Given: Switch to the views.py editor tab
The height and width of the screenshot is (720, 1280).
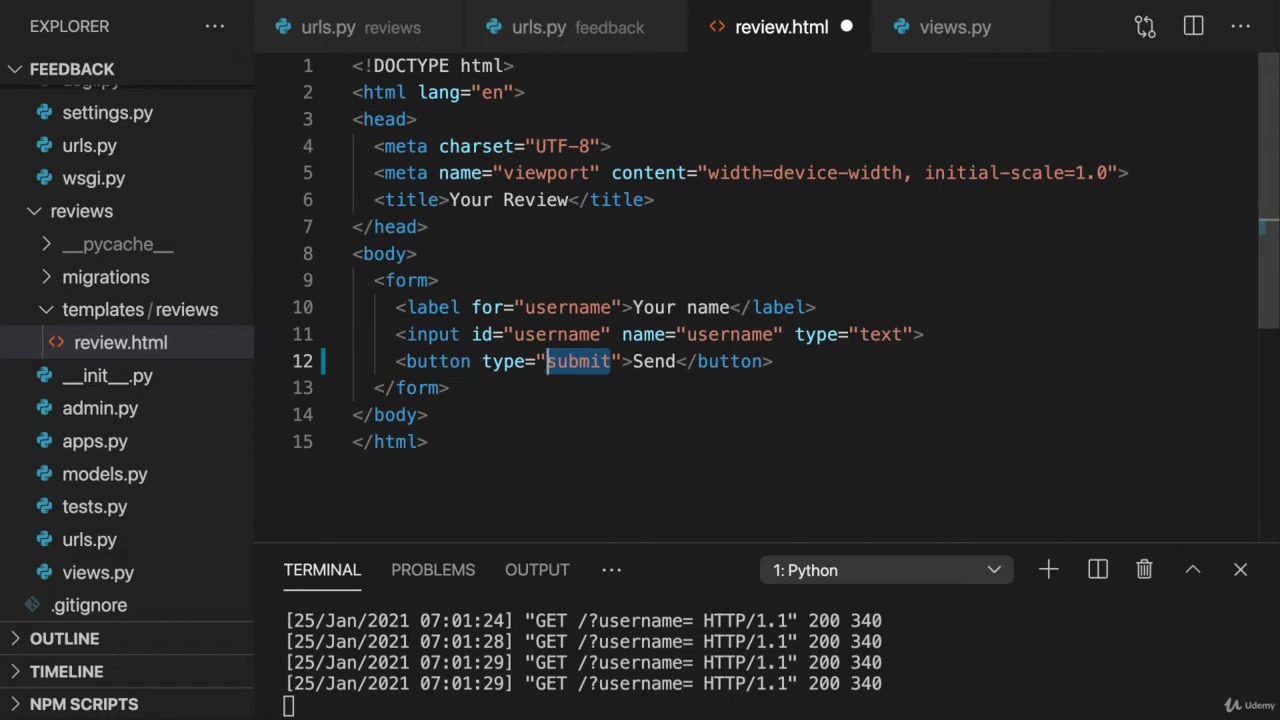Looking at the screenshot, I should click(954, 27).
